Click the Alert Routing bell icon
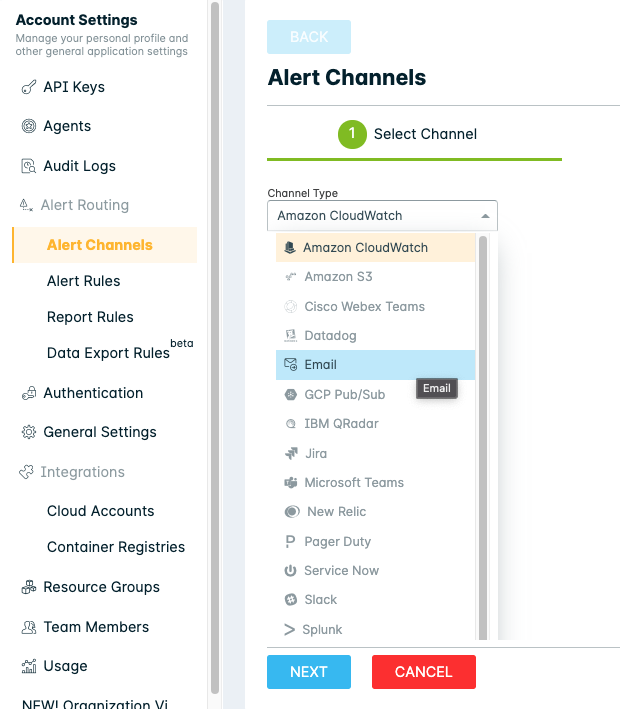 [26, 205]
